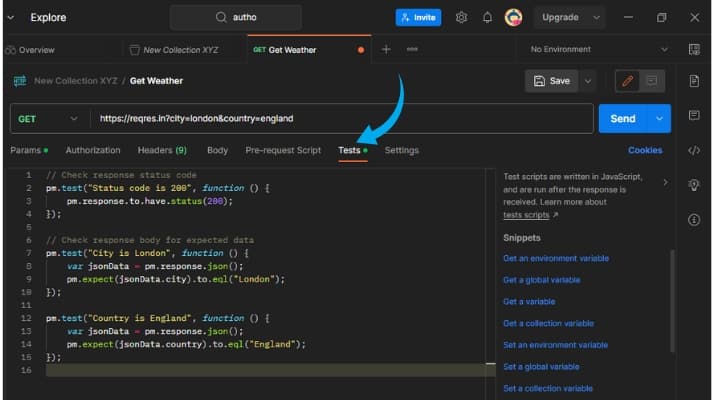Insert Set a global variable snippet
712x400 pixels.
(x=541, y=367)
